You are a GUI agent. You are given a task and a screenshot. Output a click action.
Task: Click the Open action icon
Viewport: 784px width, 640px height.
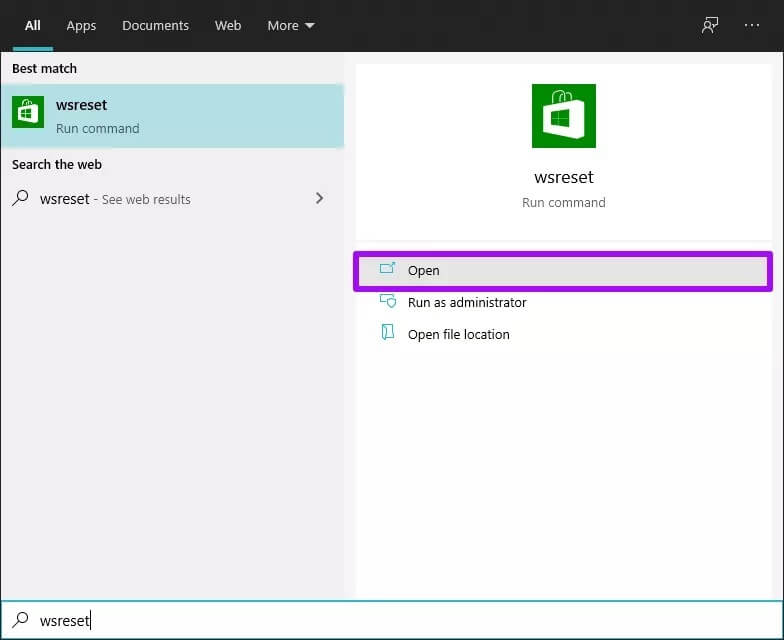click(388, 269)
